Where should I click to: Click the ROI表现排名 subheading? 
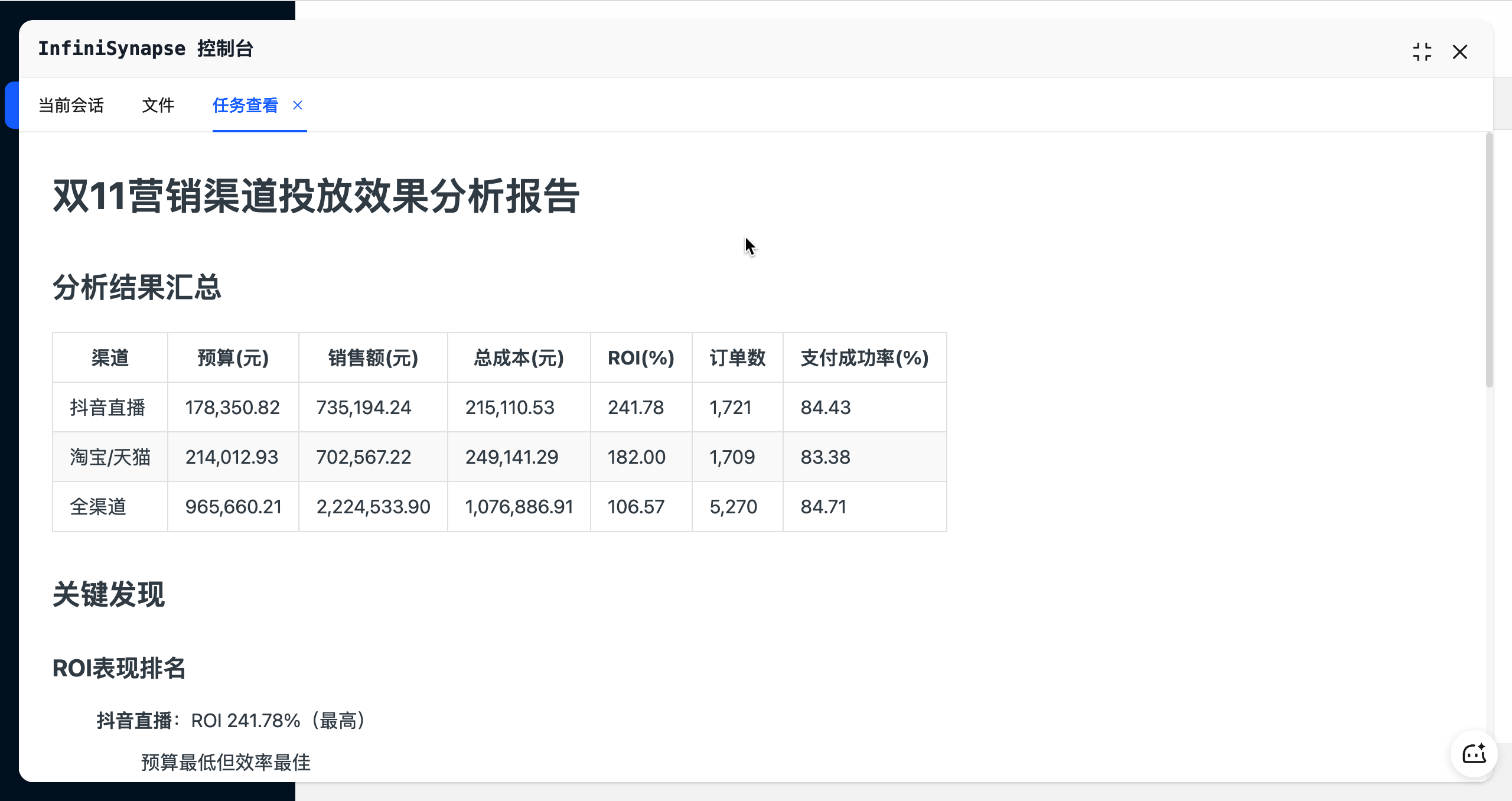click(119, 669)
